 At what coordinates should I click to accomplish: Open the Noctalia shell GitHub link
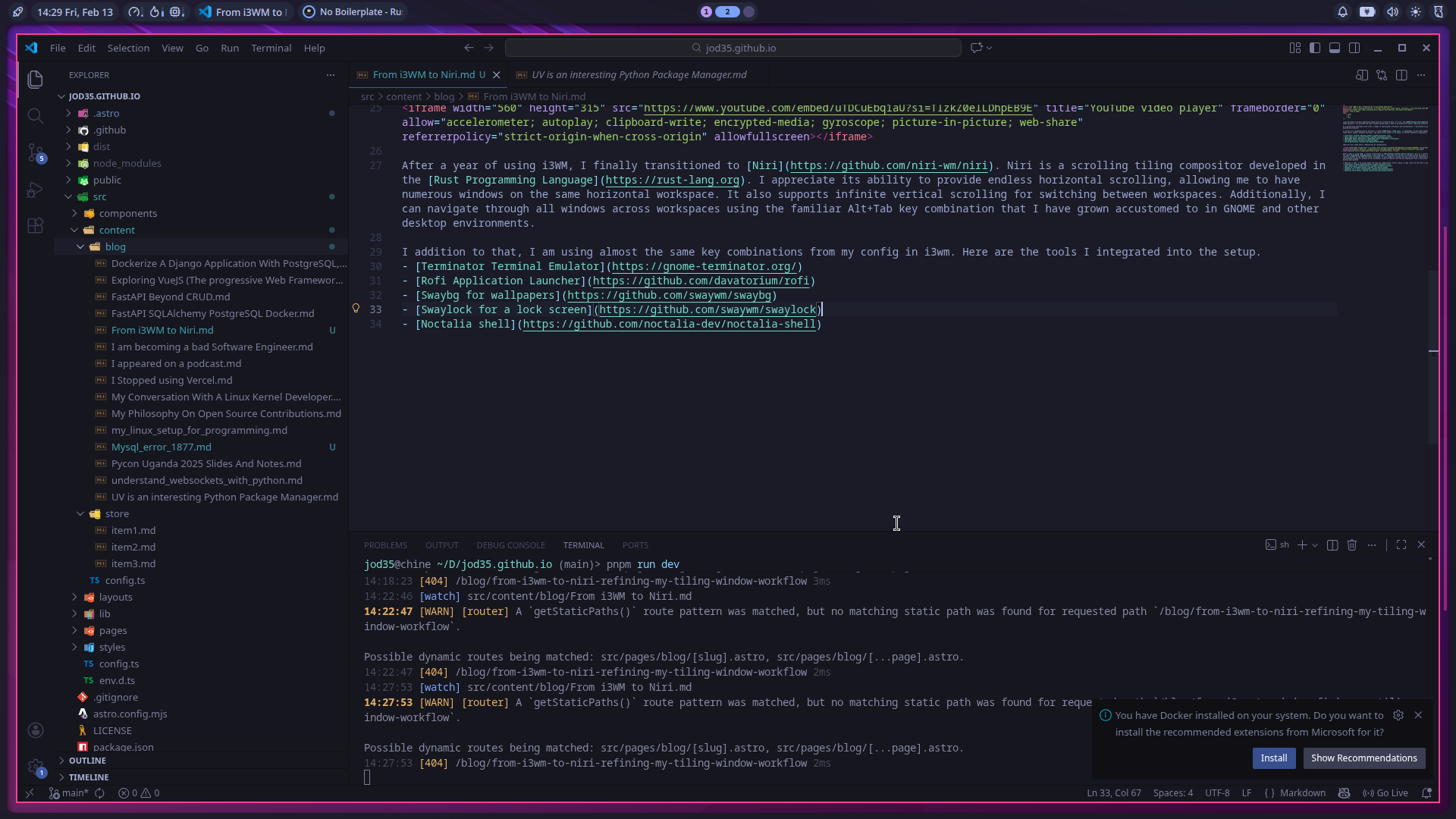tap(670, 324)
